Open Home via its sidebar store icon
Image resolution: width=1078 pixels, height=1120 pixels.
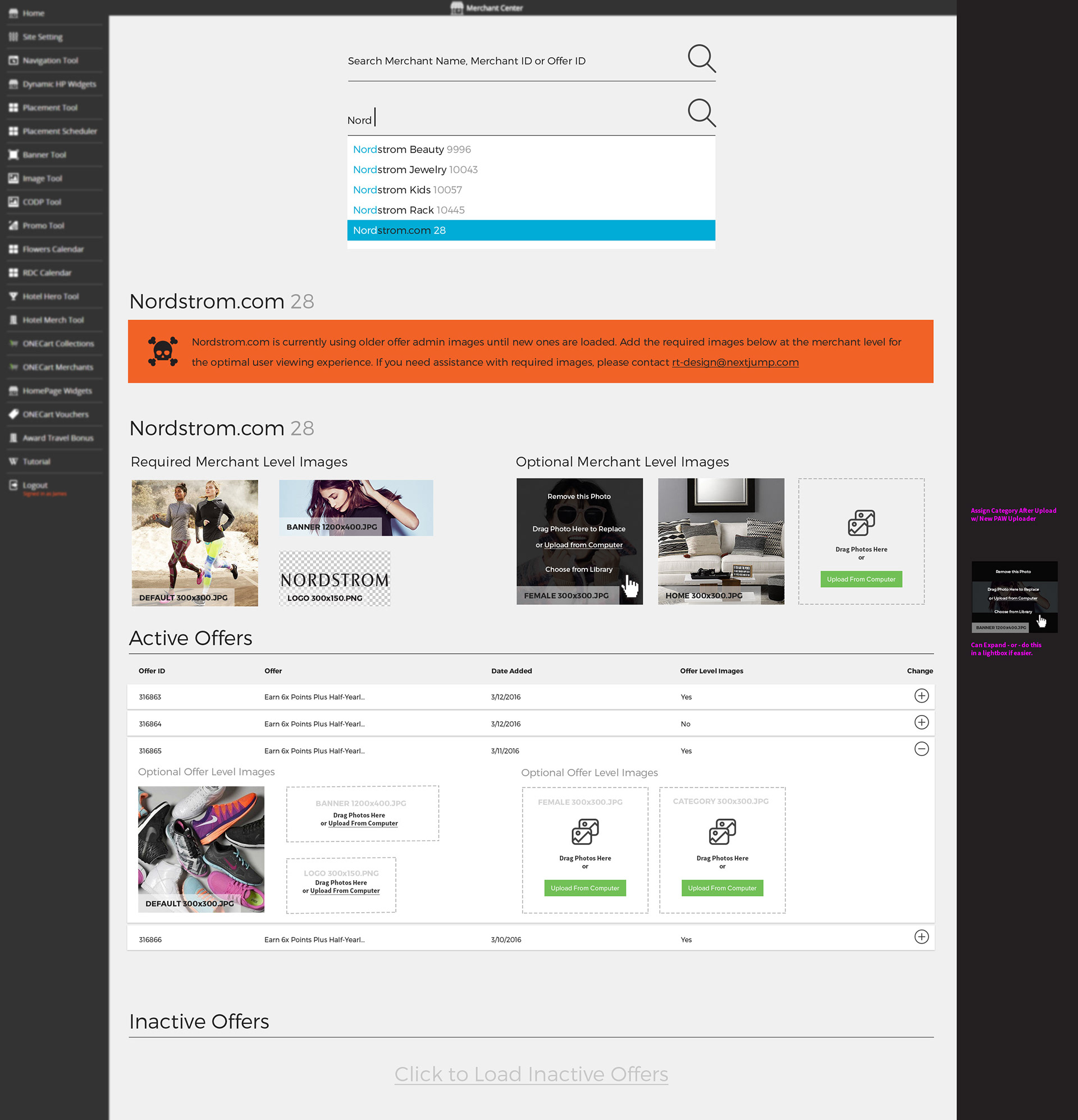[13, 13]
